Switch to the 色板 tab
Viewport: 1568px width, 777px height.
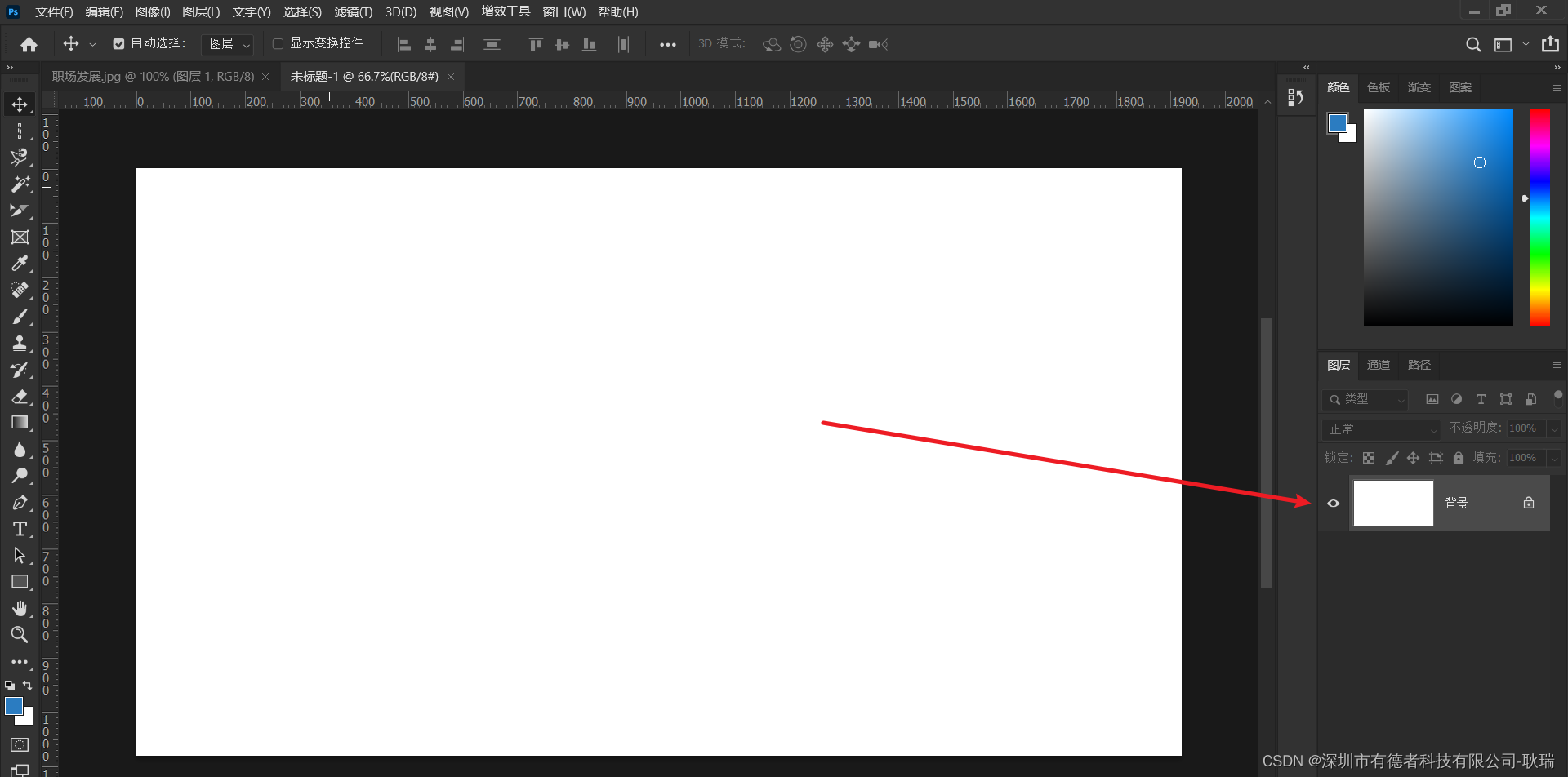pyautogui.click(x=1379, y=87)
